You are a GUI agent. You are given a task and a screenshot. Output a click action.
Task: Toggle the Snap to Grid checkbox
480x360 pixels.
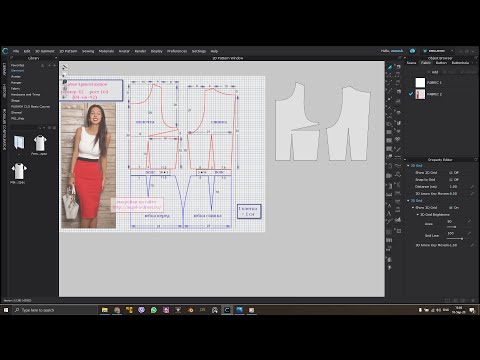(451, 179)
